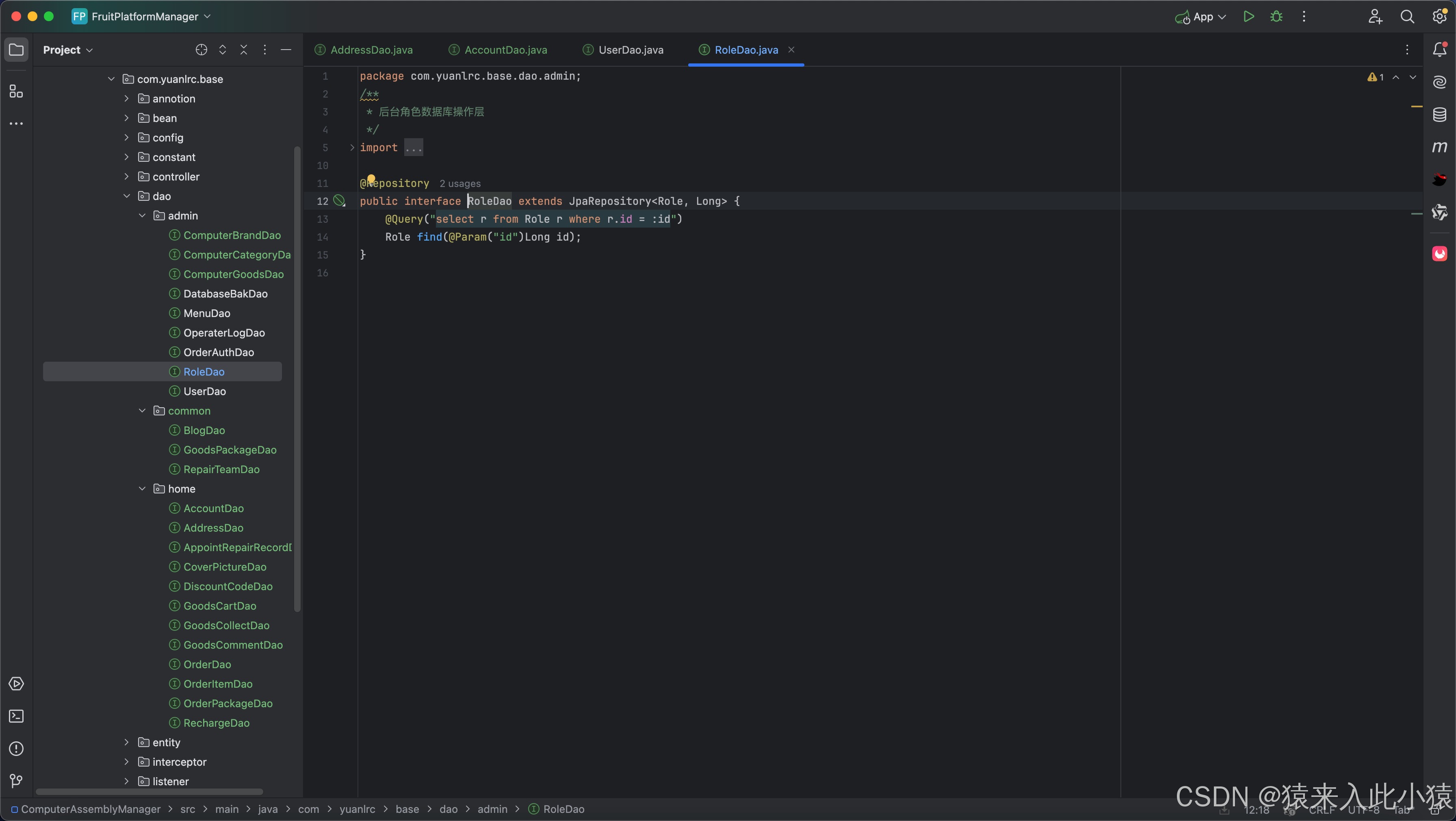Open FruitPlatformManager project dropdown
The height and width of the screenshot is (821, 1456).
141,16
